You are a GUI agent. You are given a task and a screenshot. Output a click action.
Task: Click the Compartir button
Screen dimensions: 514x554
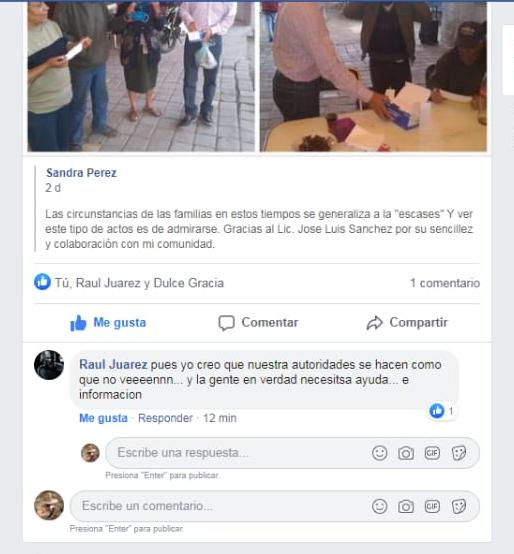407,323
